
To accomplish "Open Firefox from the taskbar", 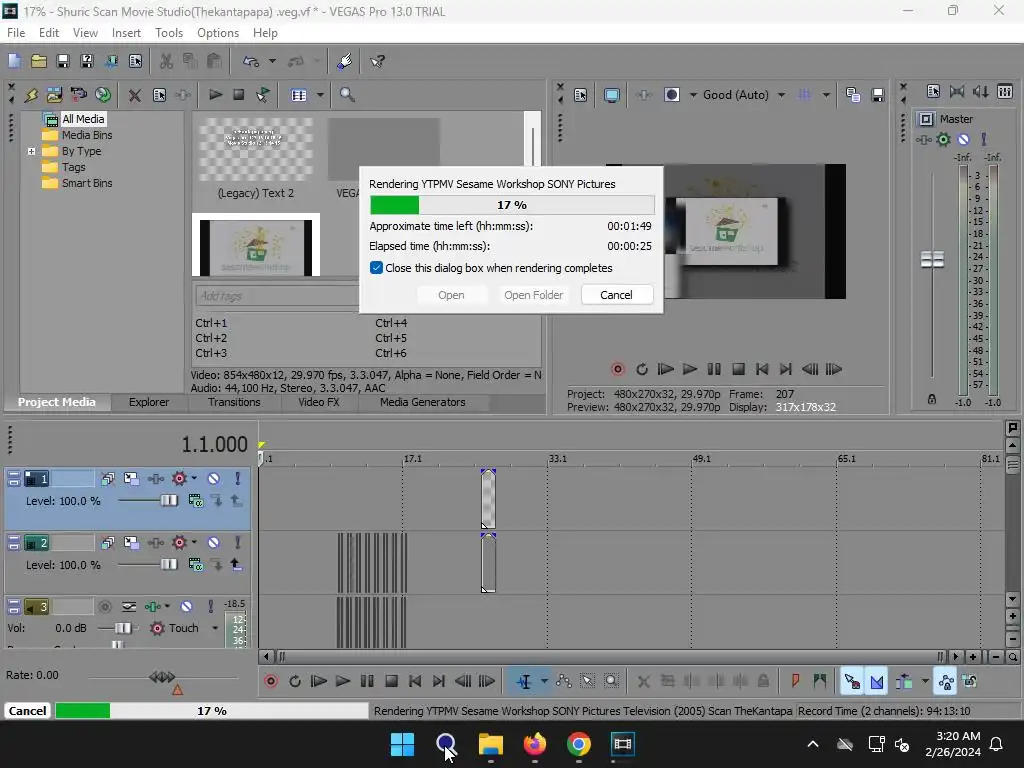I will click(x=534, y=744).
